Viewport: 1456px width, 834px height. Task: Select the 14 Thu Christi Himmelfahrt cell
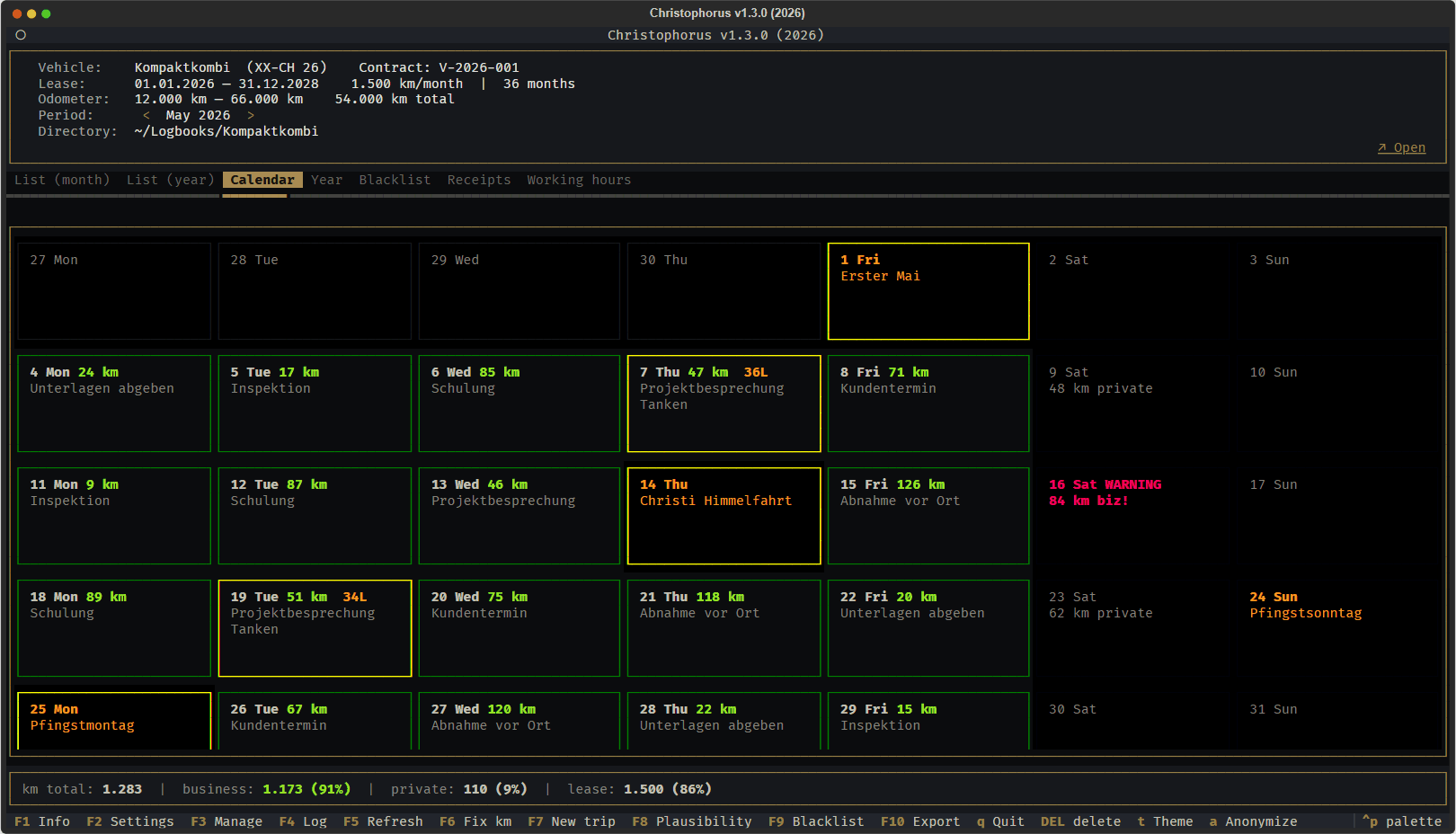724,516
